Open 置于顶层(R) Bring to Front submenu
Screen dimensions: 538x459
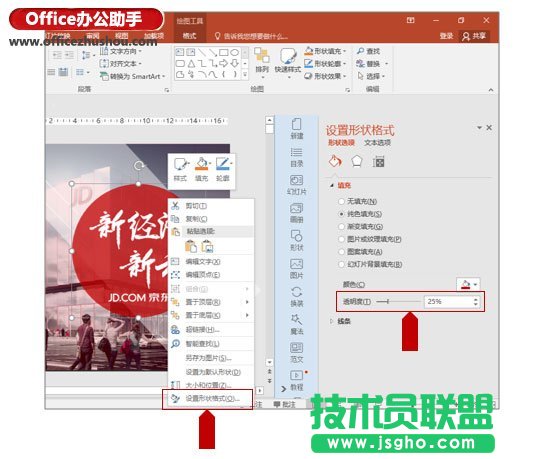click(211, 302)
